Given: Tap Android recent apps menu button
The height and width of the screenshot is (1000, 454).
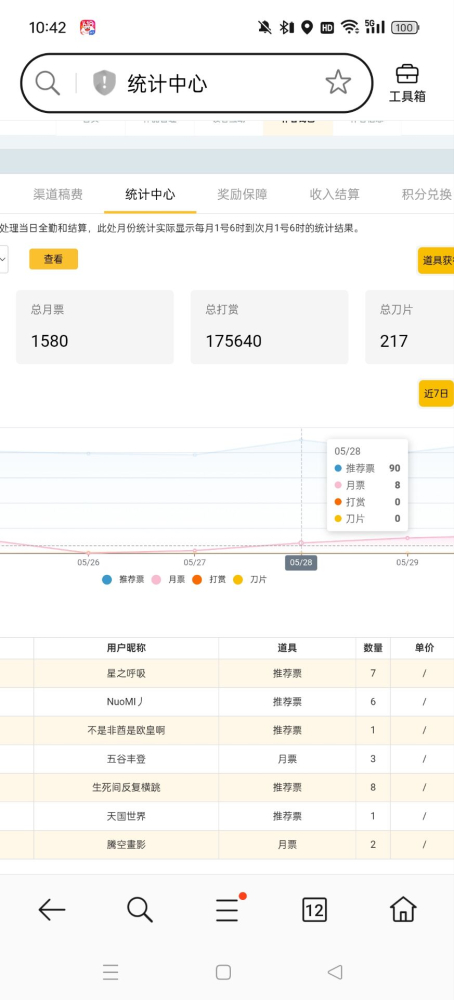Looking at the screenshot, I should coord(110,972).
